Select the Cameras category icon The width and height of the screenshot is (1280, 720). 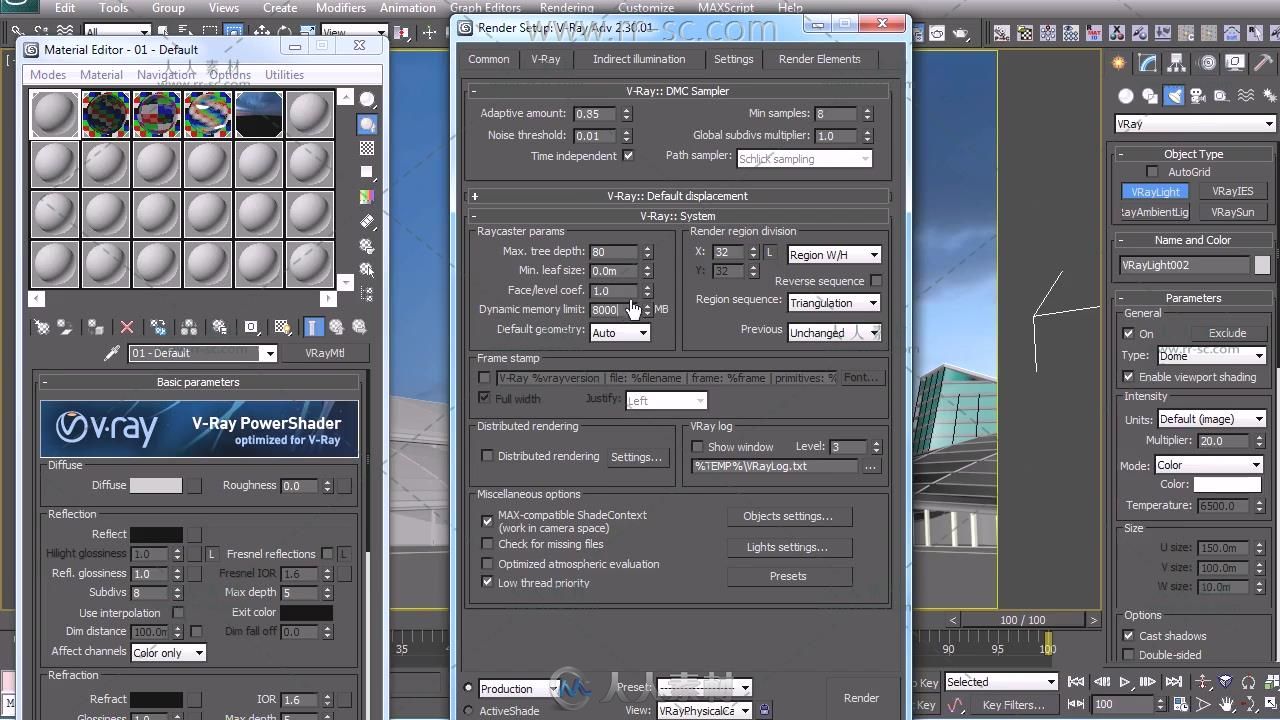[1198, 96]
